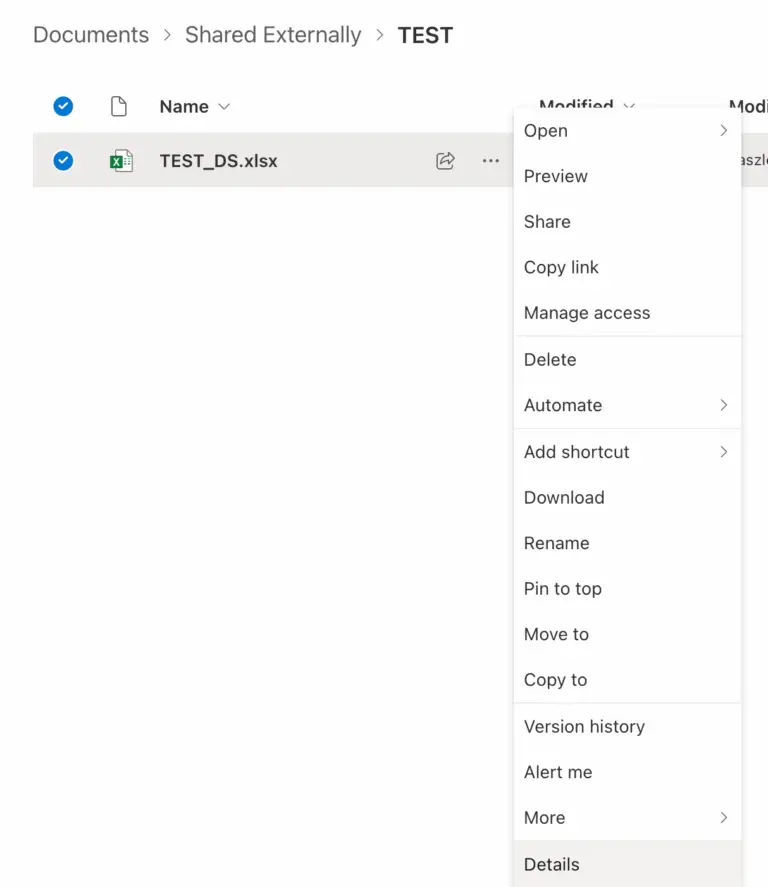Select Rename from the context menu
768x887 pixels.
[556, 543]
